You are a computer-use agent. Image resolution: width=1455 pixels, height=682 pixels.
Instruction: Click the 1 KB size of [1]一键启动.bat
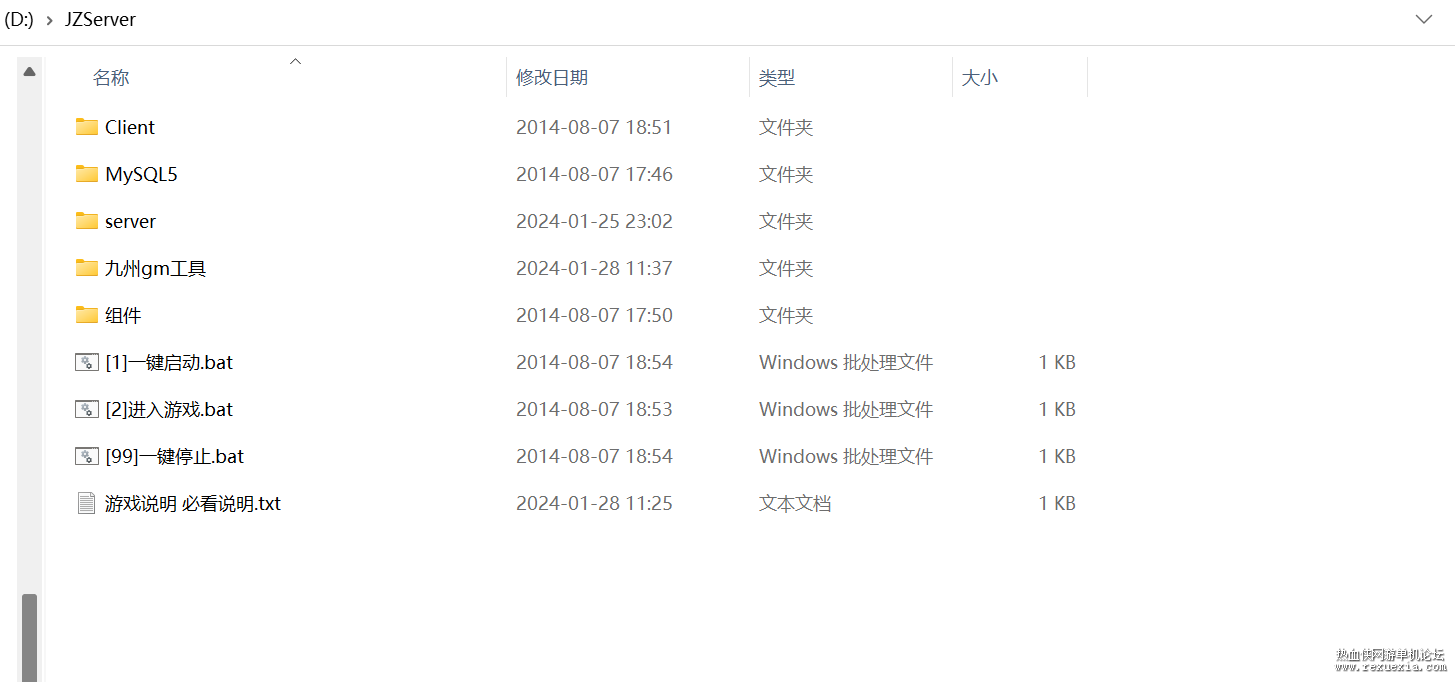tap(1057, 362)
